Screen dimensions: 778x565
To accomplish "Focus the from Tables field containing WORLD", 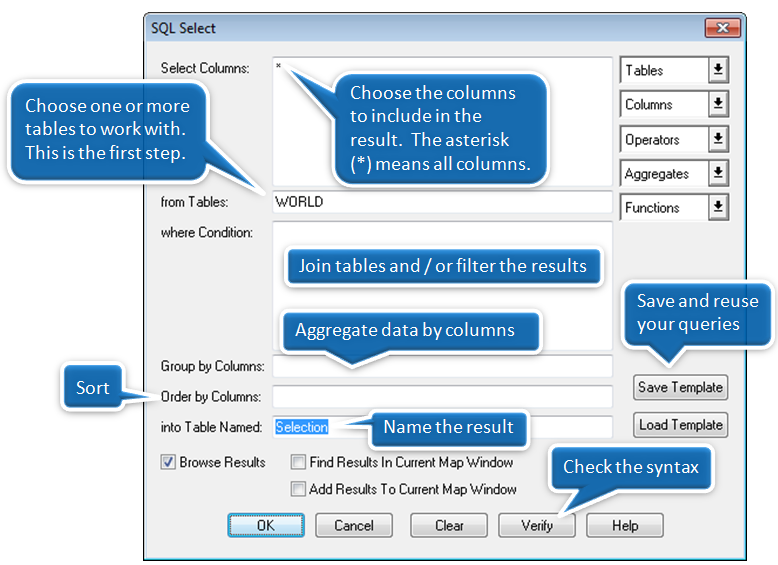I will (x=440, y=202).
